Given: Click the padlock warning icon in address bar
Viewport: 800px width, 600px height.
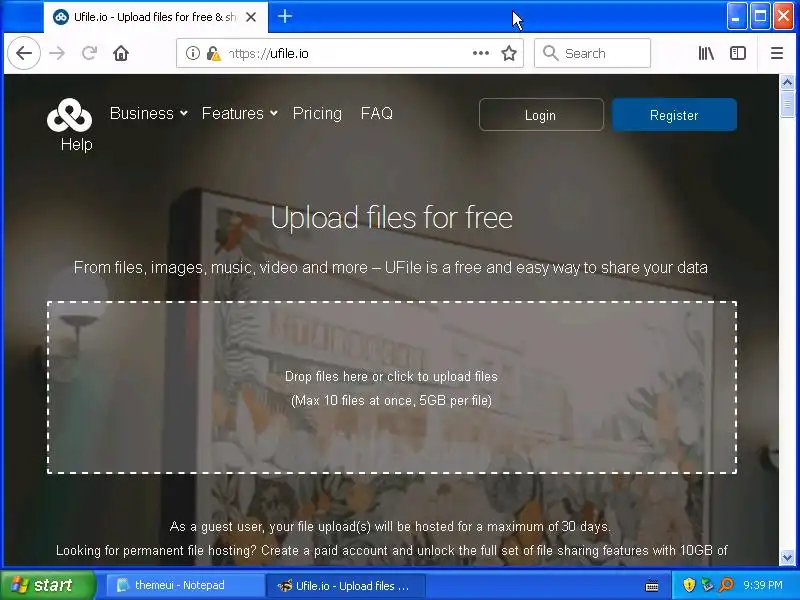Looking at the screenshot, I should pyautogui.click(x=213, y=53).
